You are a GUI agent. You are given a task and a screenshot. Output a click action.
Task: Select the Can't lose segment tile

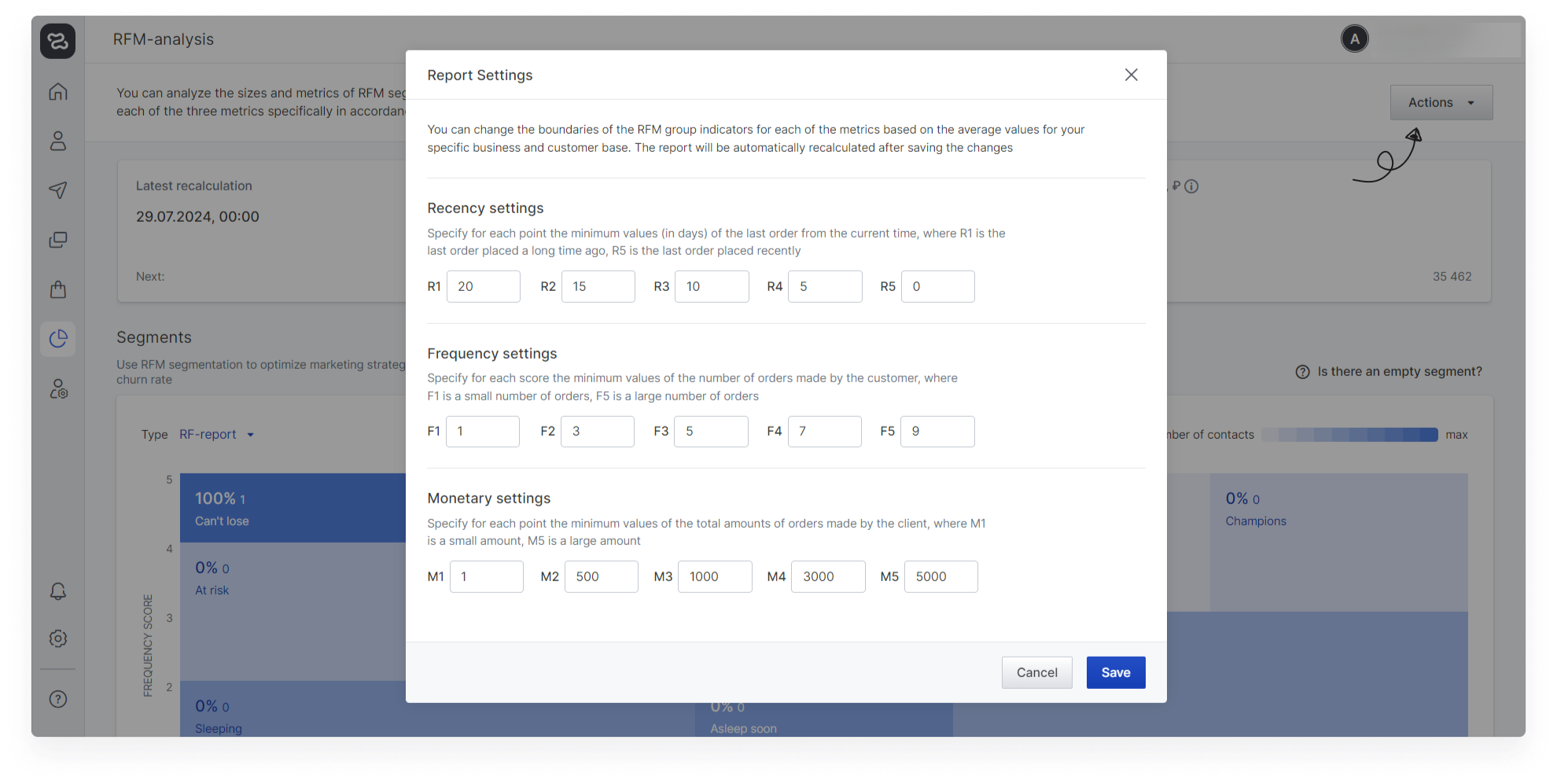(x=293, y=508)
